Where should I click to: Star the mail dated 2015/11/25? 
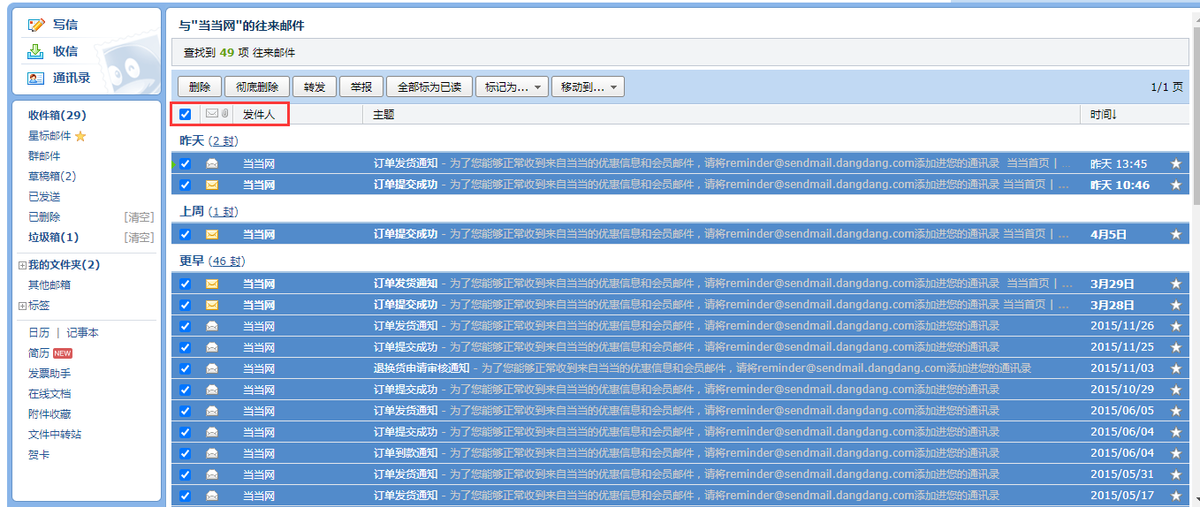(x=1176, y=347)
